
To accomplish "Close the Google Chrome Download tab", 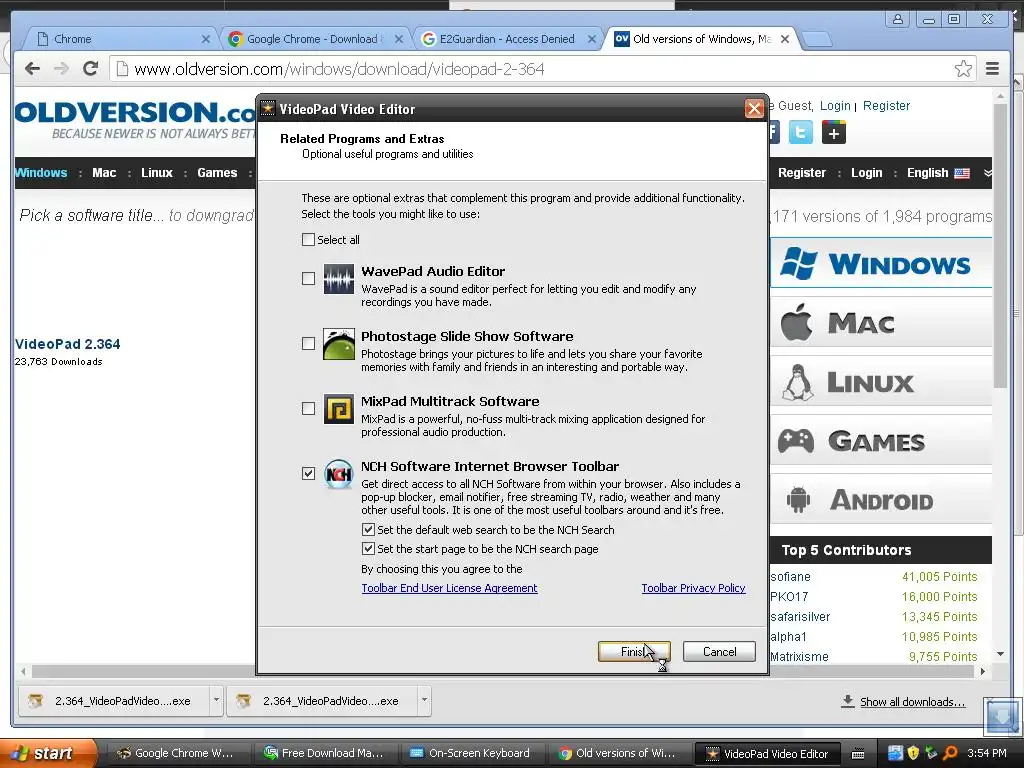I will click(x=399, y=39).
